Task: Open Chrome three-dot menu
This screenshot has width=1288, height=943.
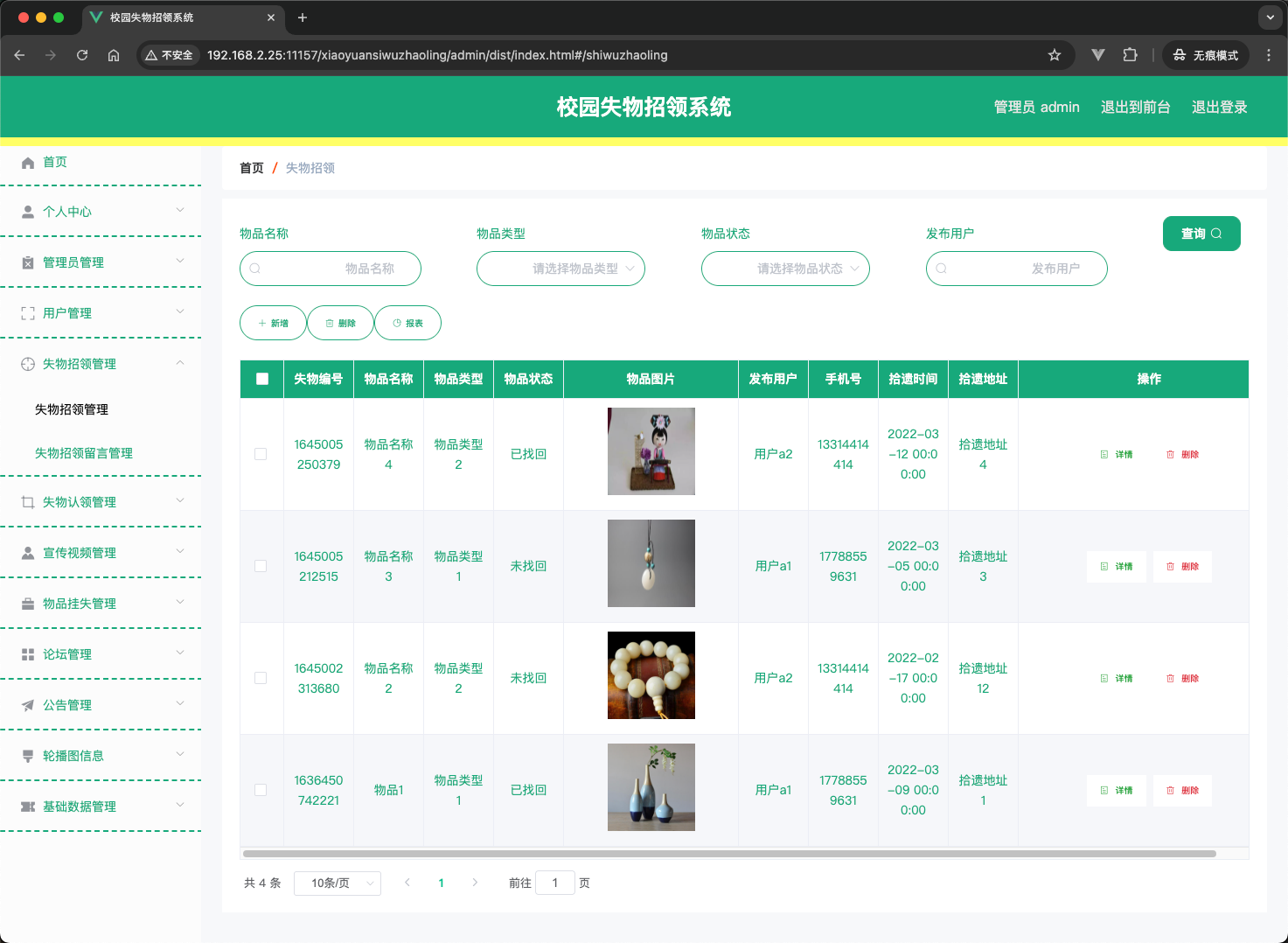Action: 1269,55
